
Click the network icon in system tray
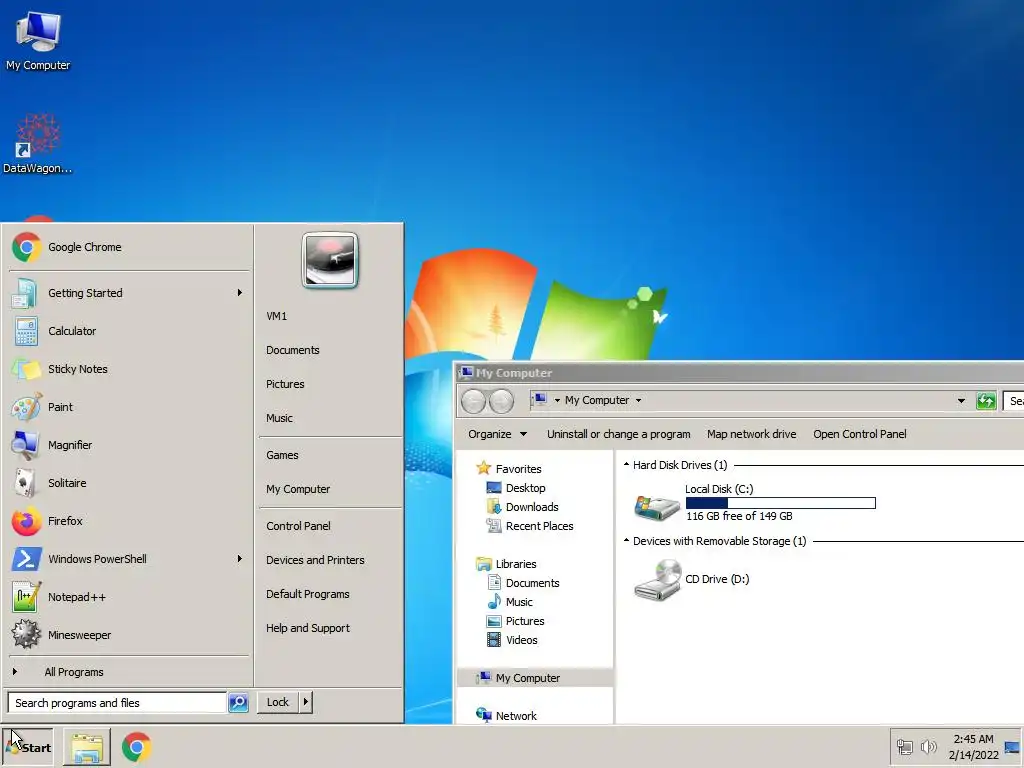[904, 746]
